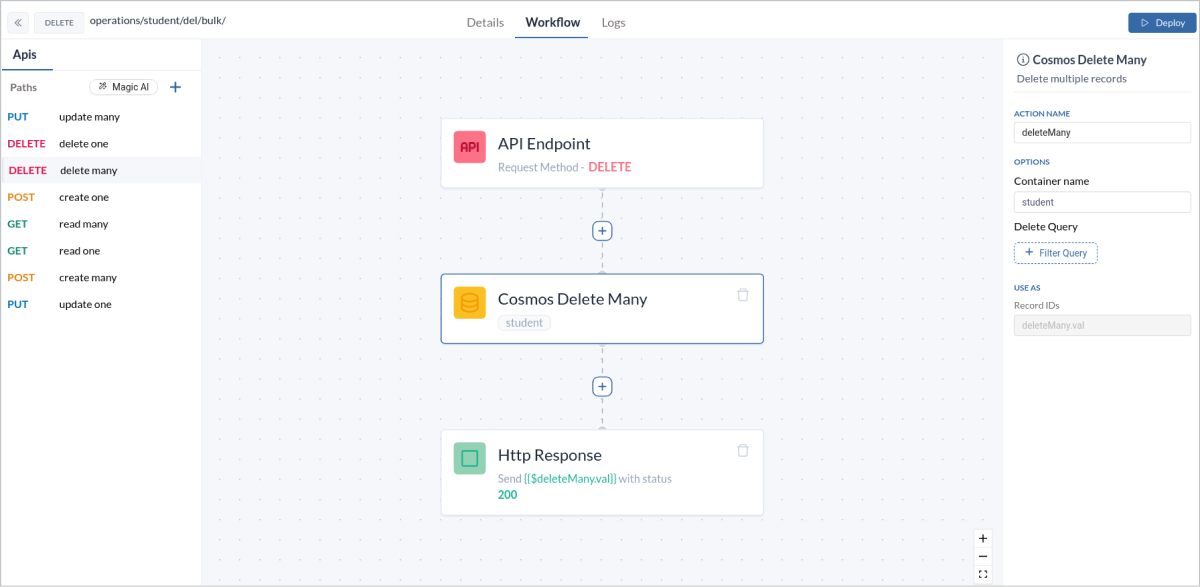The width and height of the screenshot is (1200, 587).
Task: Click the red API Endpoint icon
Action: click(x=469, y=147)
